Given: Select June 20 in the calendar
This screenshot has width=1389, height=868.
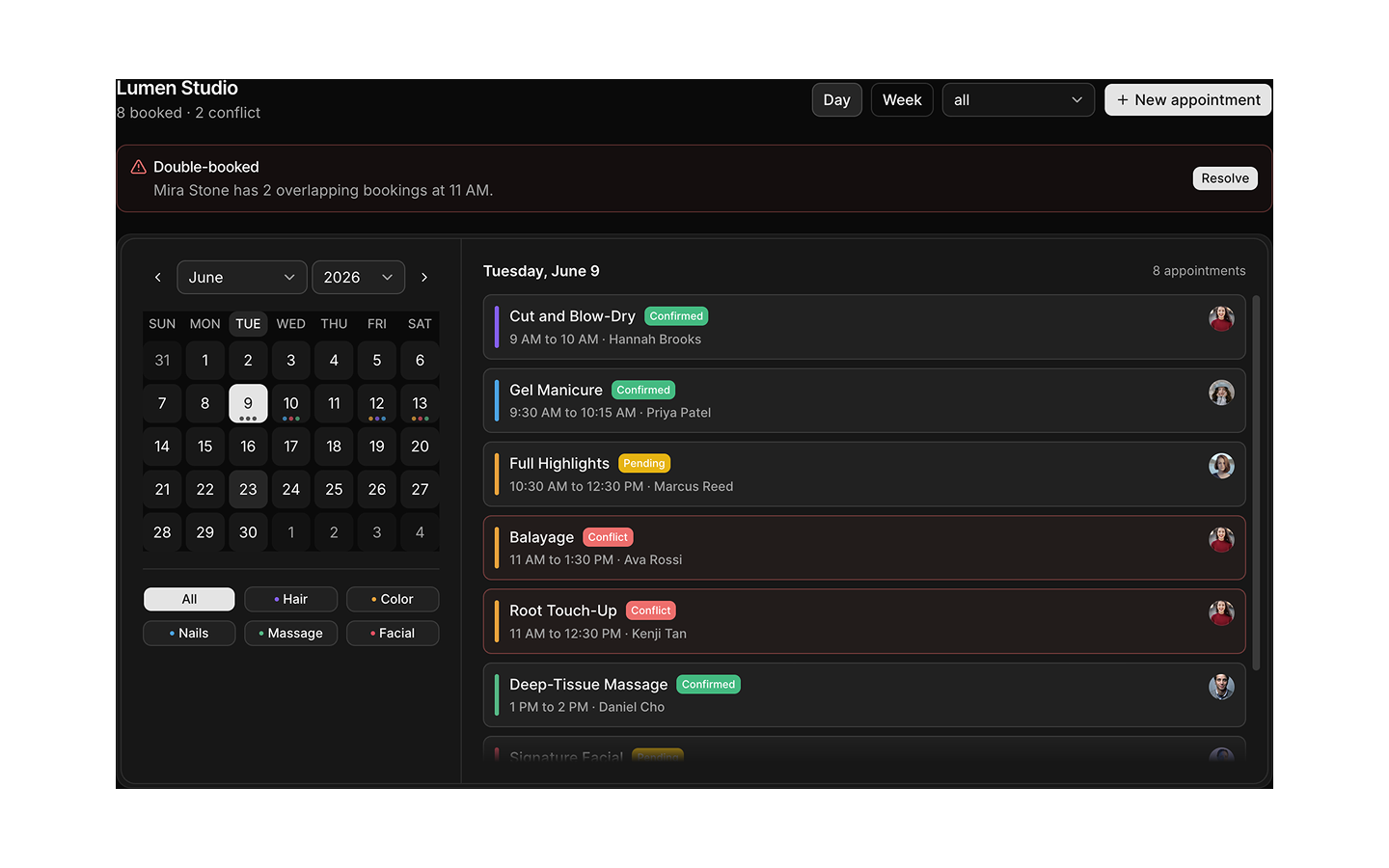Looking at the screenshot, I should coord(420,447).
